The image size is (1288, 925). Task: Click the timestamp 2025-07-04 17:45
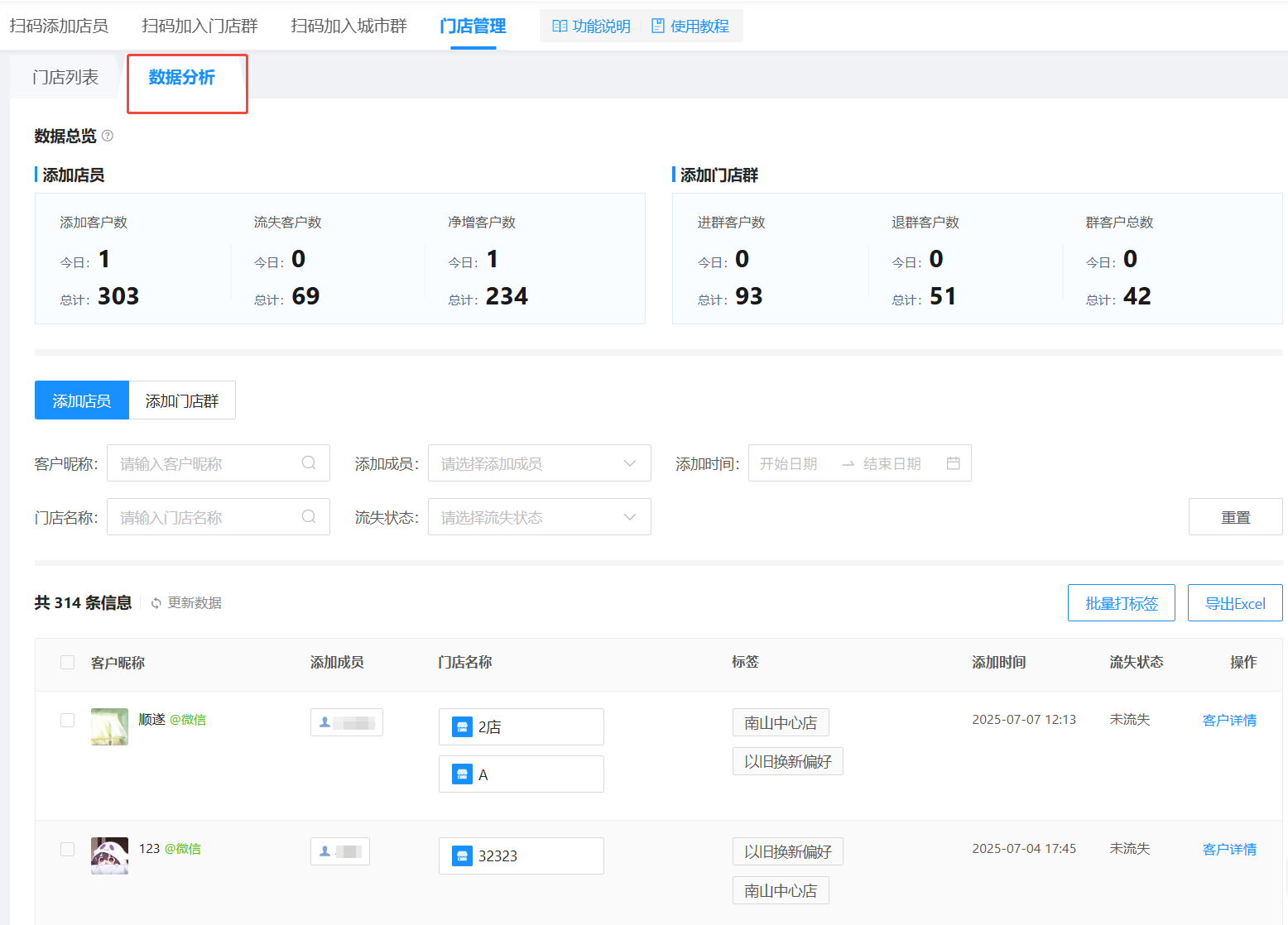pos(1024,849)
